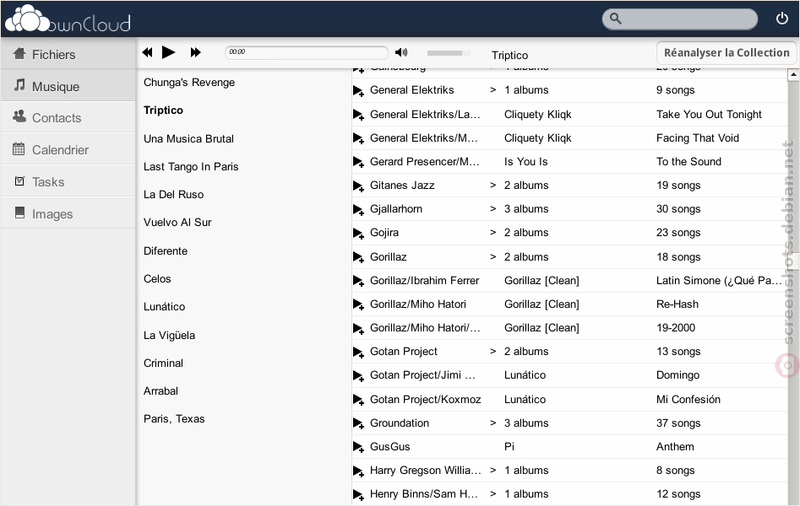Add Re-Hash row play icon
The image size is (800, 506).
[x=359, y=305]
